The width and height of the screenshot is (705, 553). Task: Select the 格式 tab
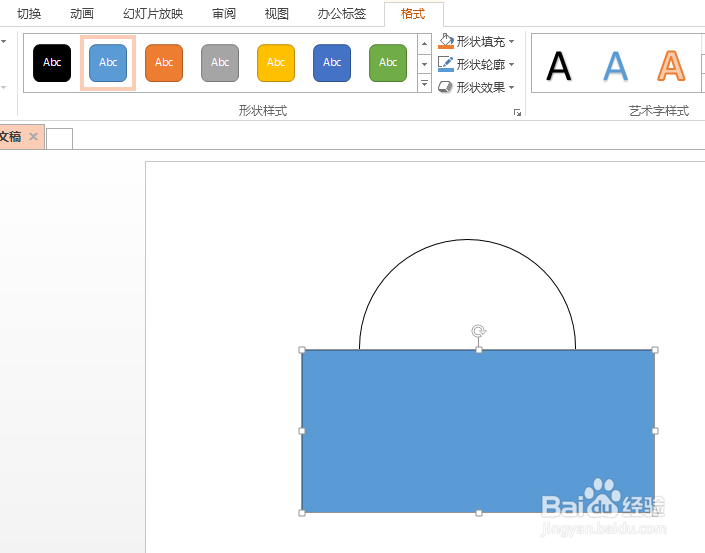point(413,14)
